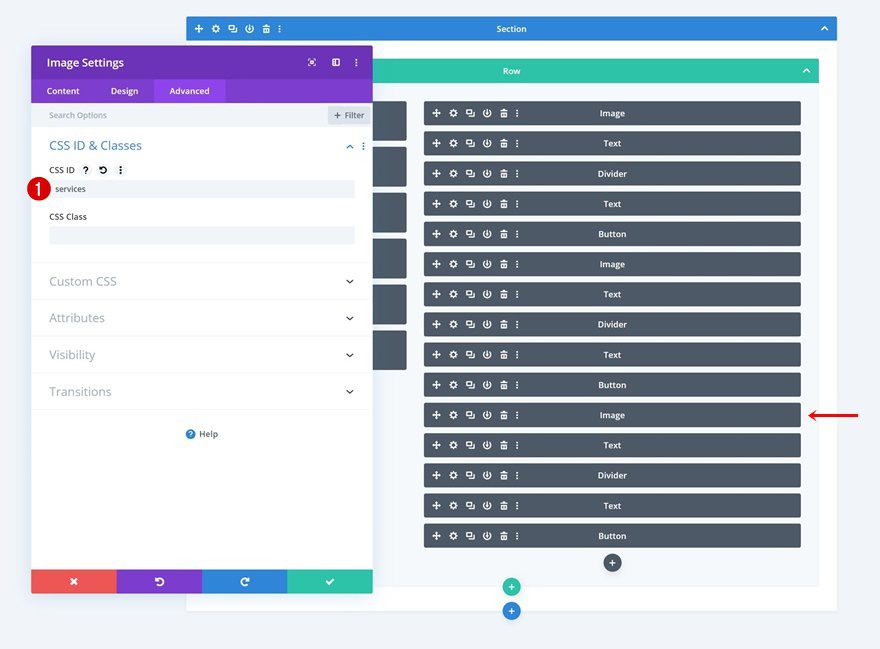Expand the Custom CSS section

pos(201,281)
